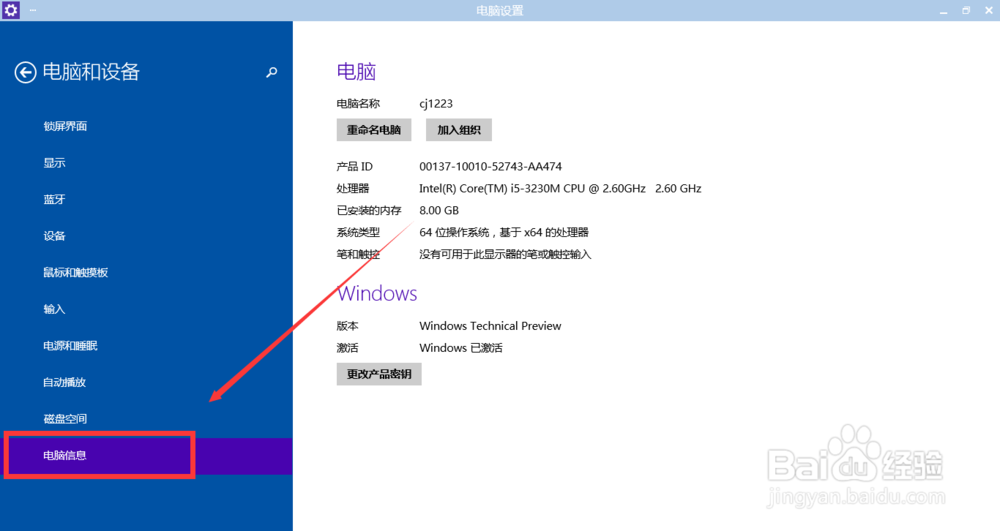Viewport: 1000px width, 531px height.
Task: Open the 显示 settings page
Action: tap(54, 163)
